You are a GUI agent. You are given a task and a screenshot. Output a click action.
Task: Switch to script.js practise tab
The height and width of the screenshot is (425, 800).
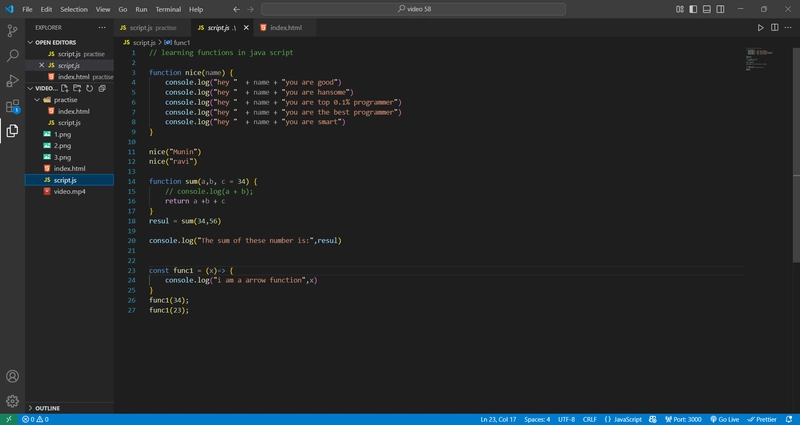pyautogui.click(x=153, y=28)
